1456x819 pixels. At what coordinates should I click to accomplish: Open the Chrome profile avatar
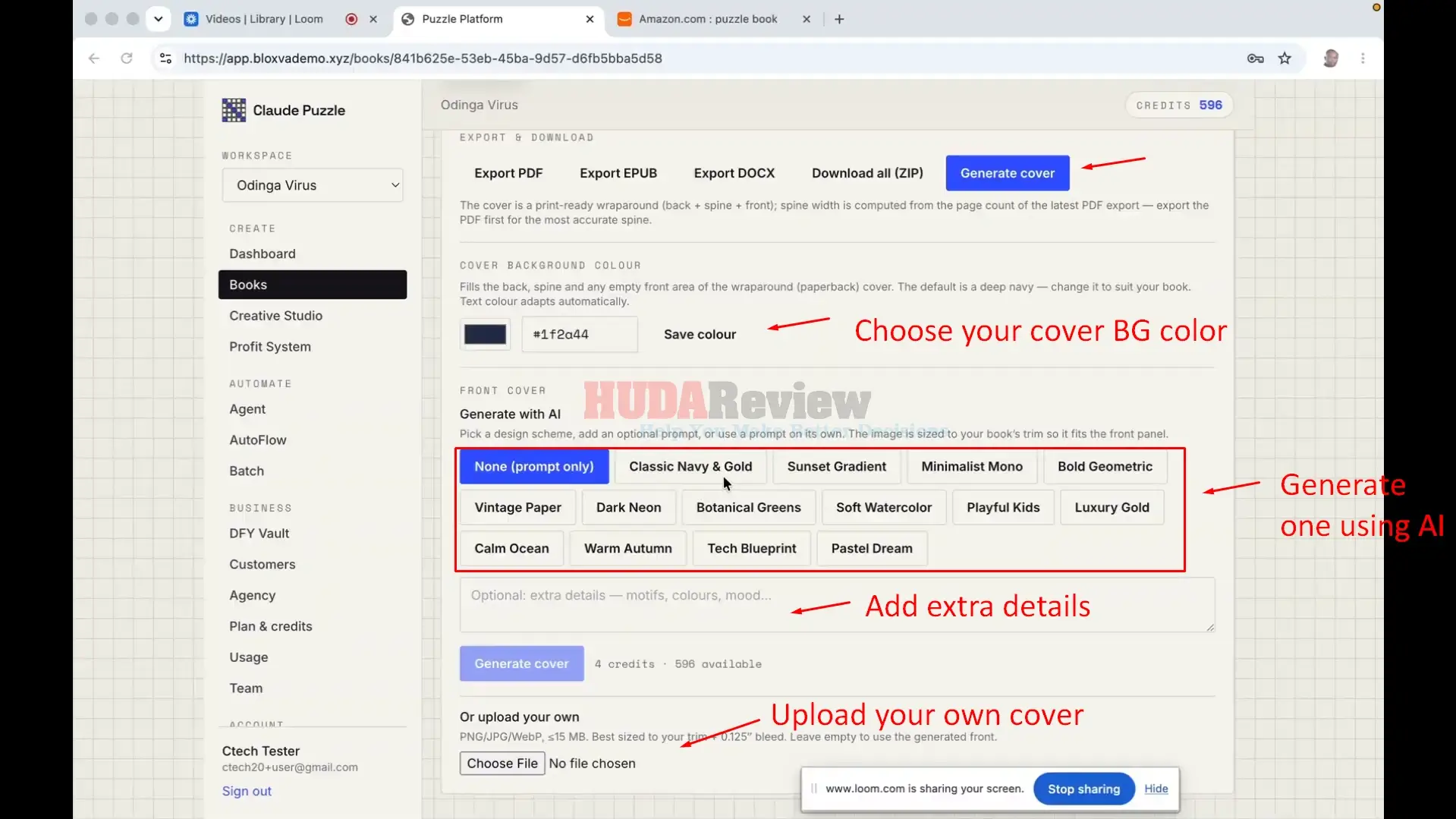click(x=1330, y=58)
